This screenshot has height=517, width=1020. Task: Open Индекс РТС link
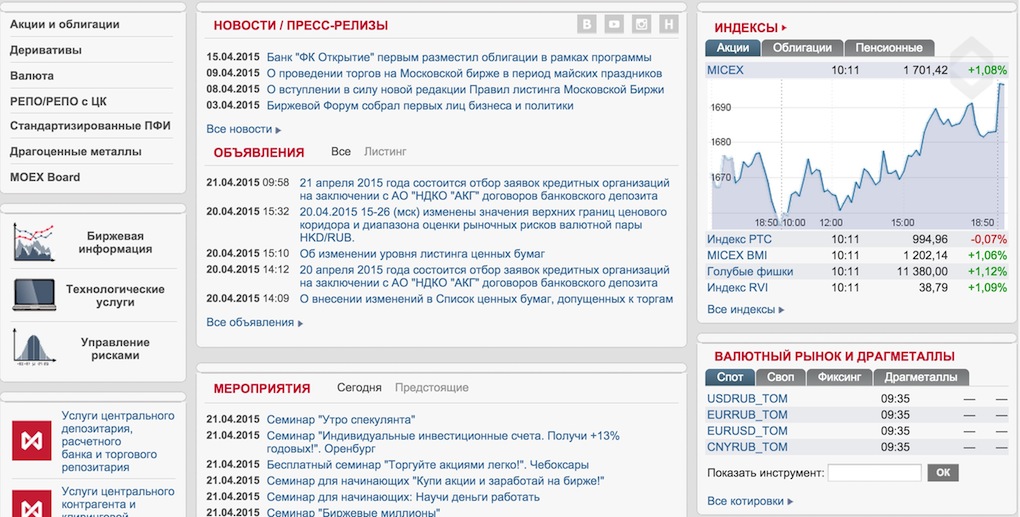739,239
